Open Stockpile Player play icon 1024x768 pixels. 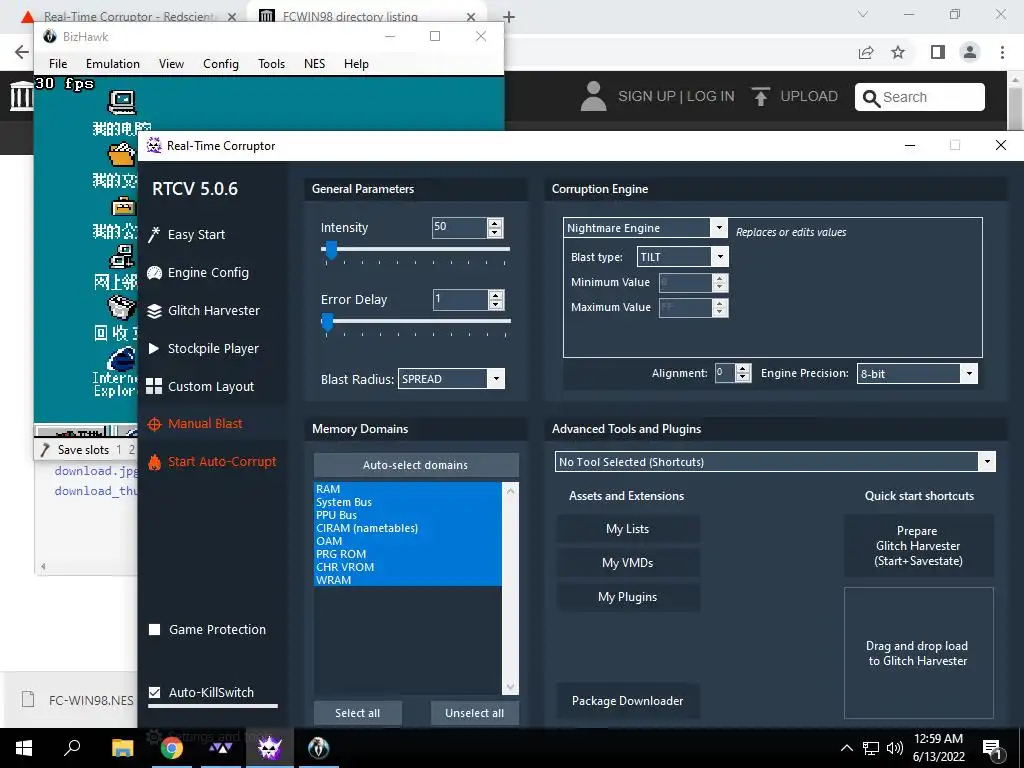pos(154,349)
